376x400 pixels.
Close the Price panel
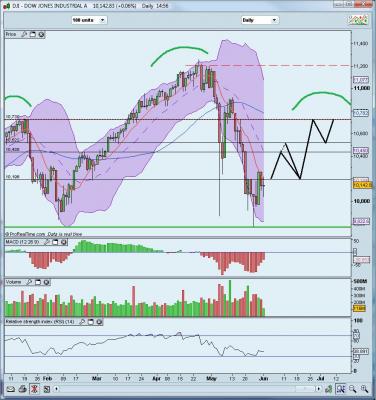41,34
